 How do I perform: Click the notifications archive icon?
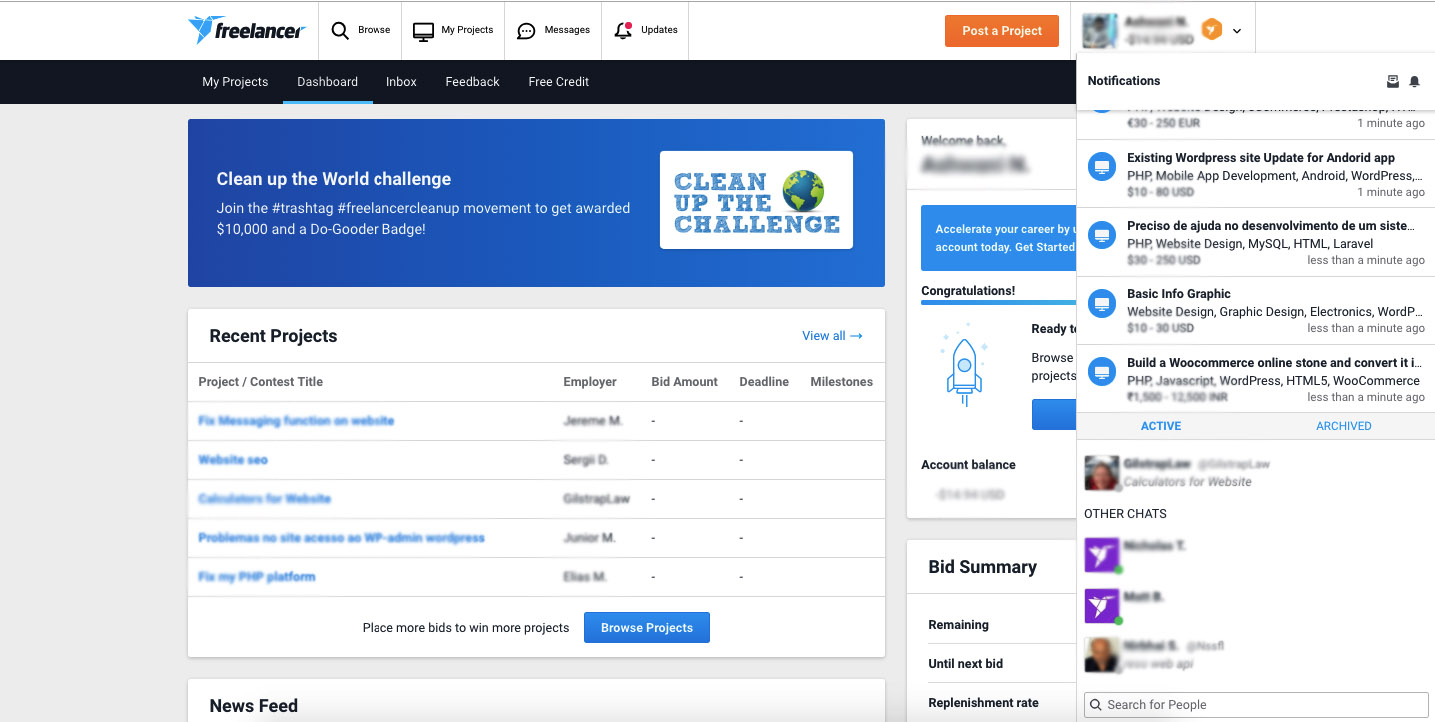[x=1393, y=81]
